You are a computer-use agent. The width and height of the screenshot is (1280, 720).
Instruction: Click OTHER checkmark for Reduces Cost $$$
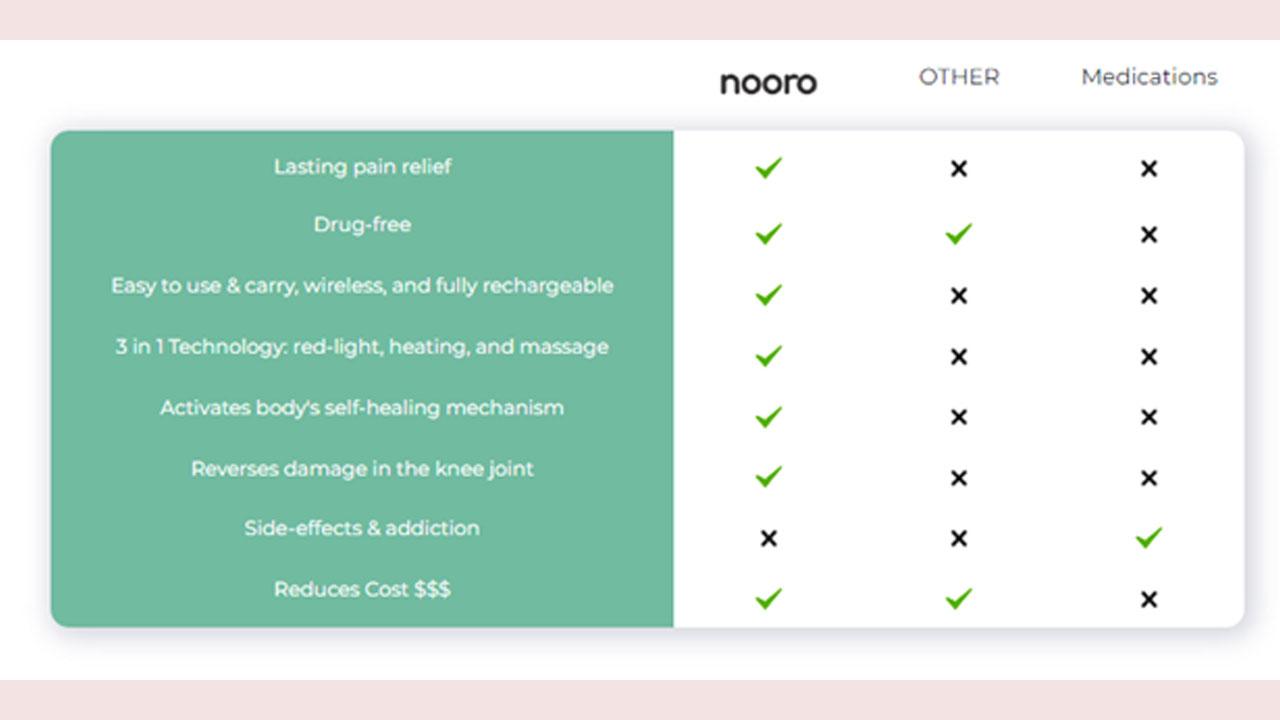point(958,599)
